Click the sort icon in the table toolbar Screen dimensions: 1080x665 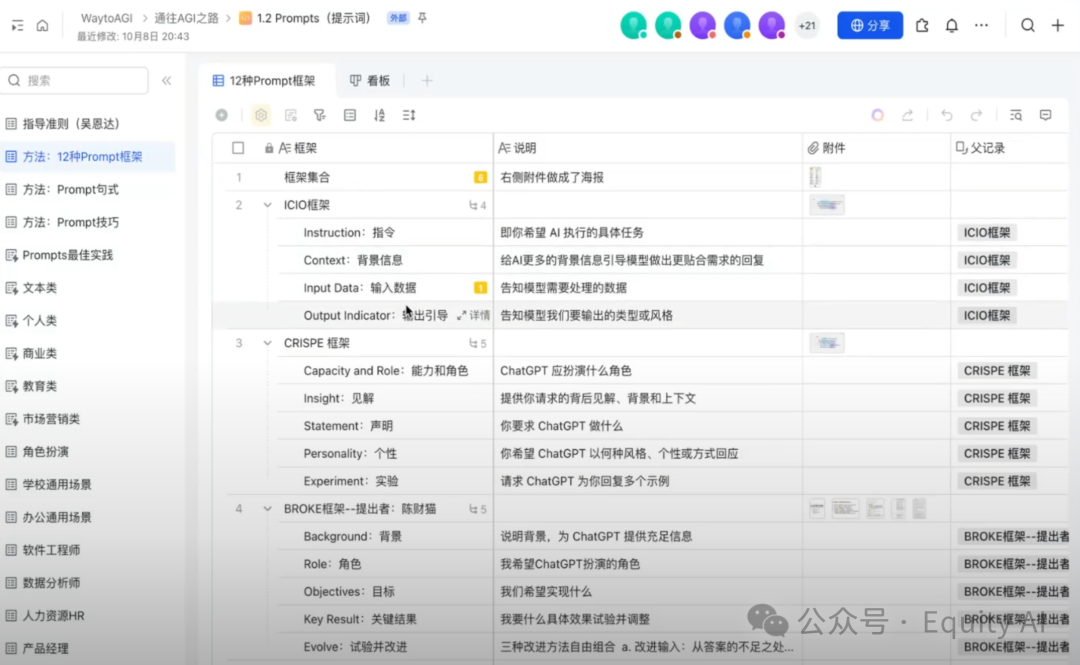point(379,115)
